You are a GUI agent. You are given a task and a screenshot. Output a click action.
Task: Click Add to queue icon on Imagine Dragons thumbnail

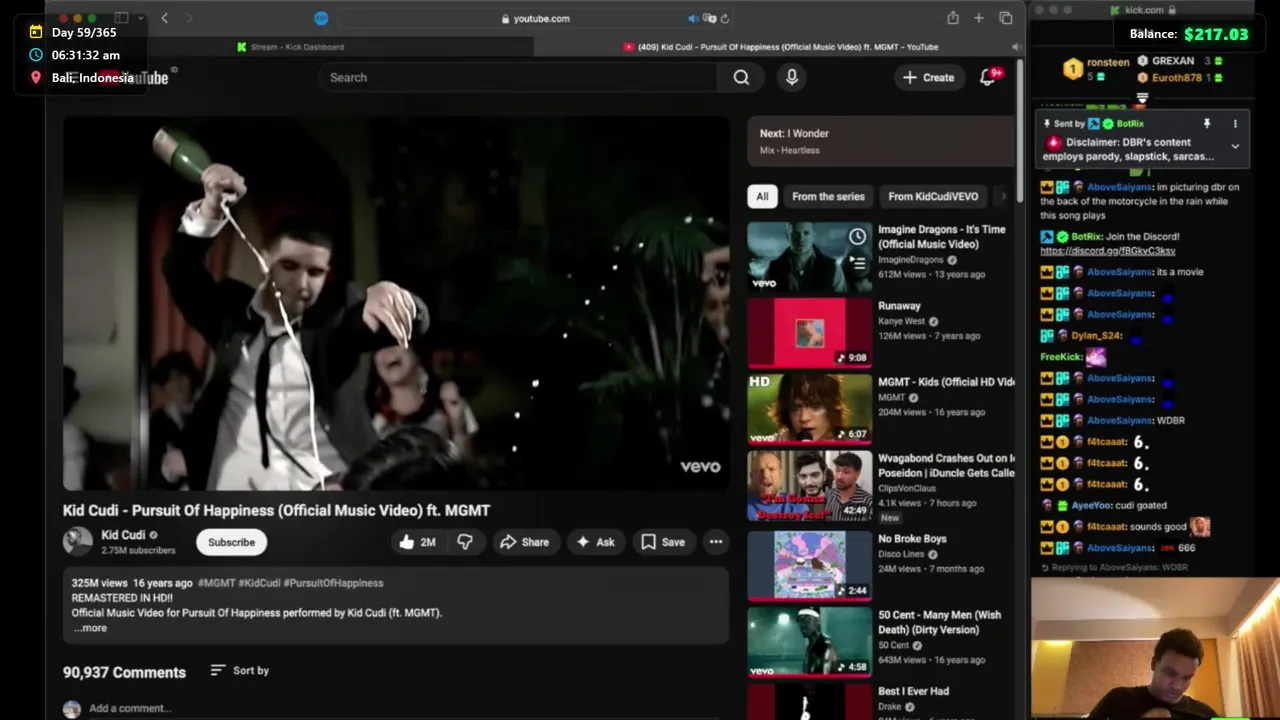coord(857,263)
